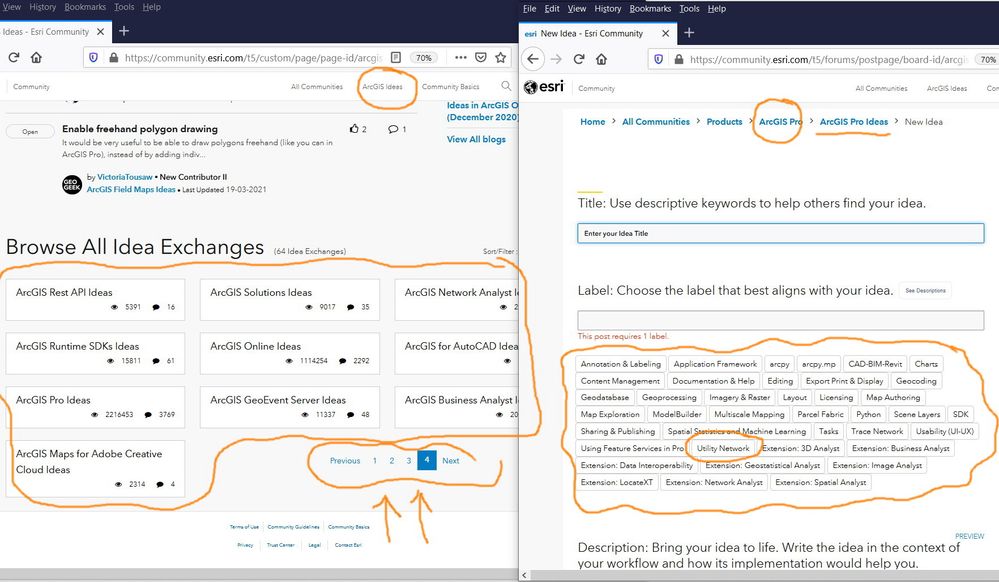Open the label selection field on New Idea form

(780, 320)
